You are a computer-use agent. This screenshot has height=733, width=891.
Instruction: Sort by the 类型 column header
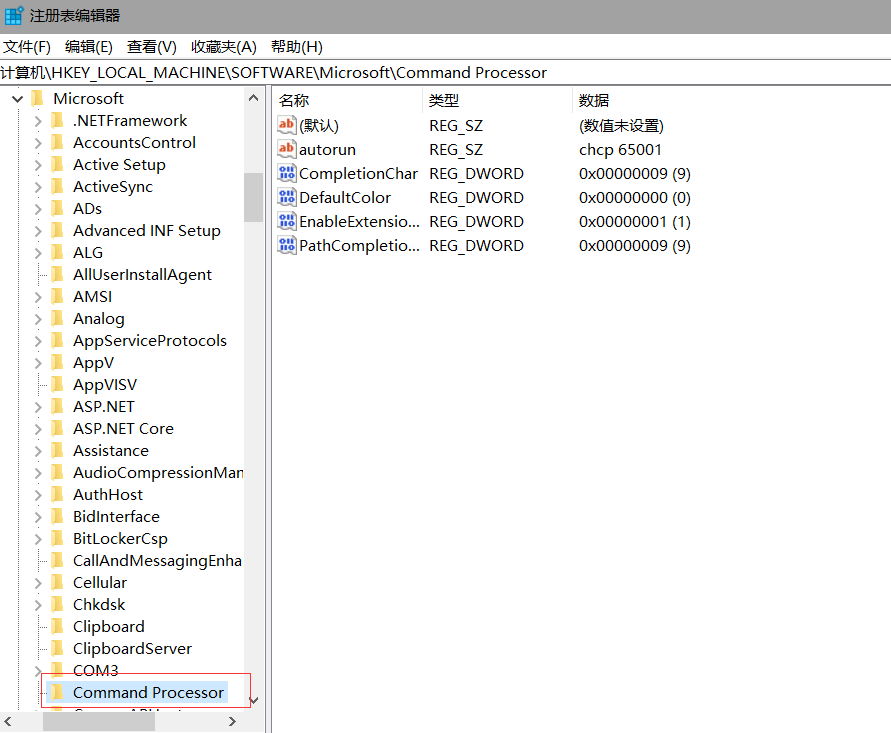pyautogui.click(x=497, y=101)
